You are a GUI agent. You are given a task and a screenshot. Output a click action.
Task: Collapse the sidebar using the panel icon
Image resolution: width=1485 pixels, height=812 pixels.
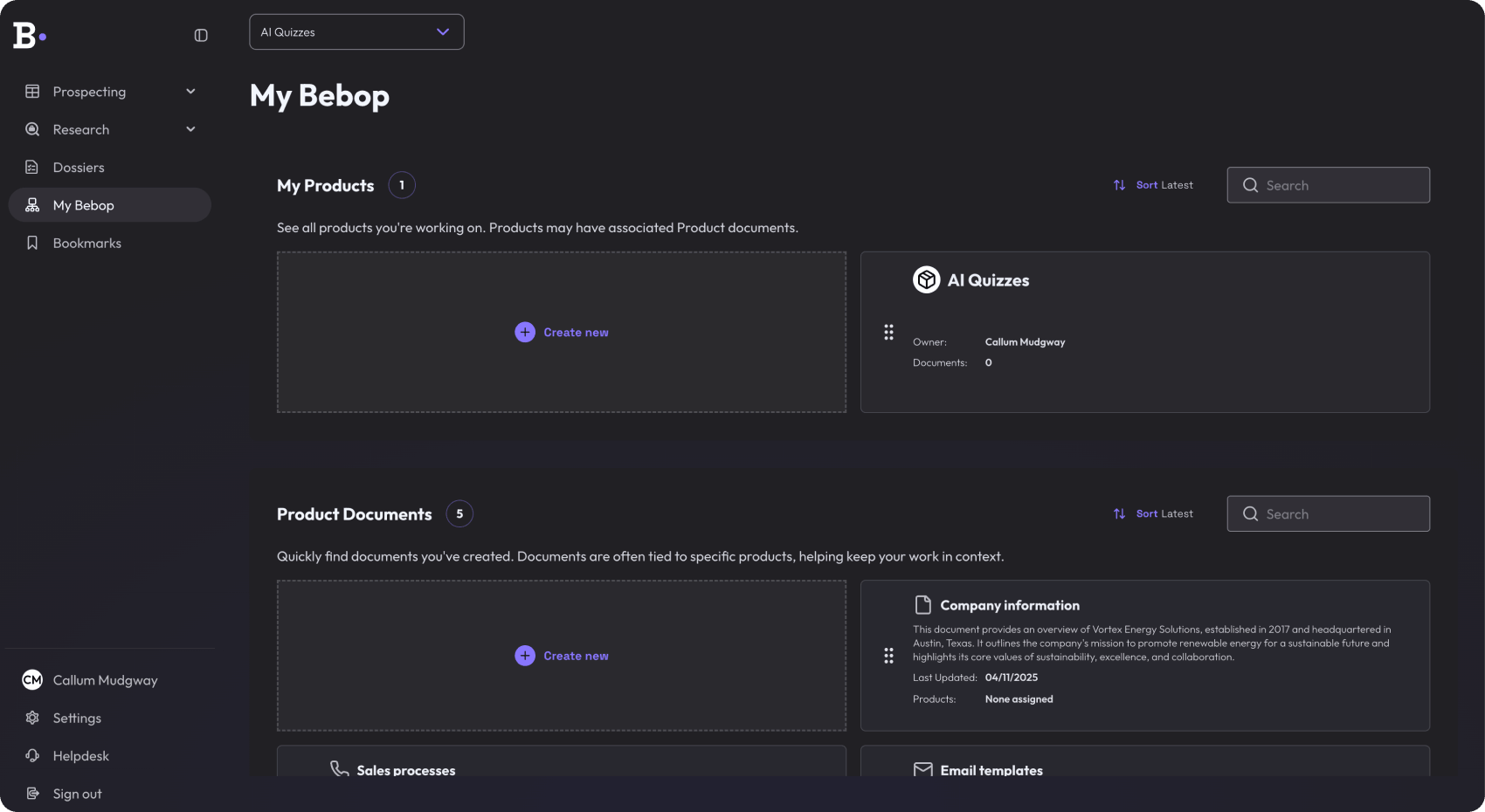[201, 35]
